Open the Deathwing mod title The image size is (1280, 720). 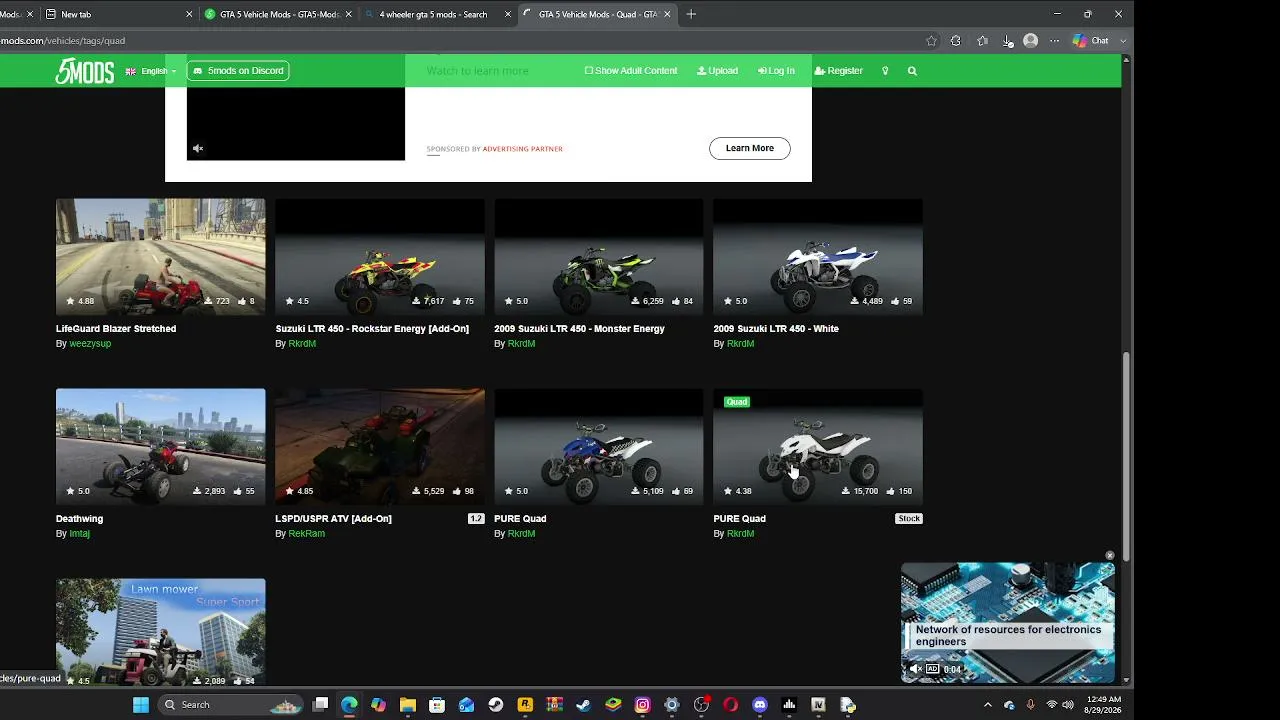click(x=79, y=519)
